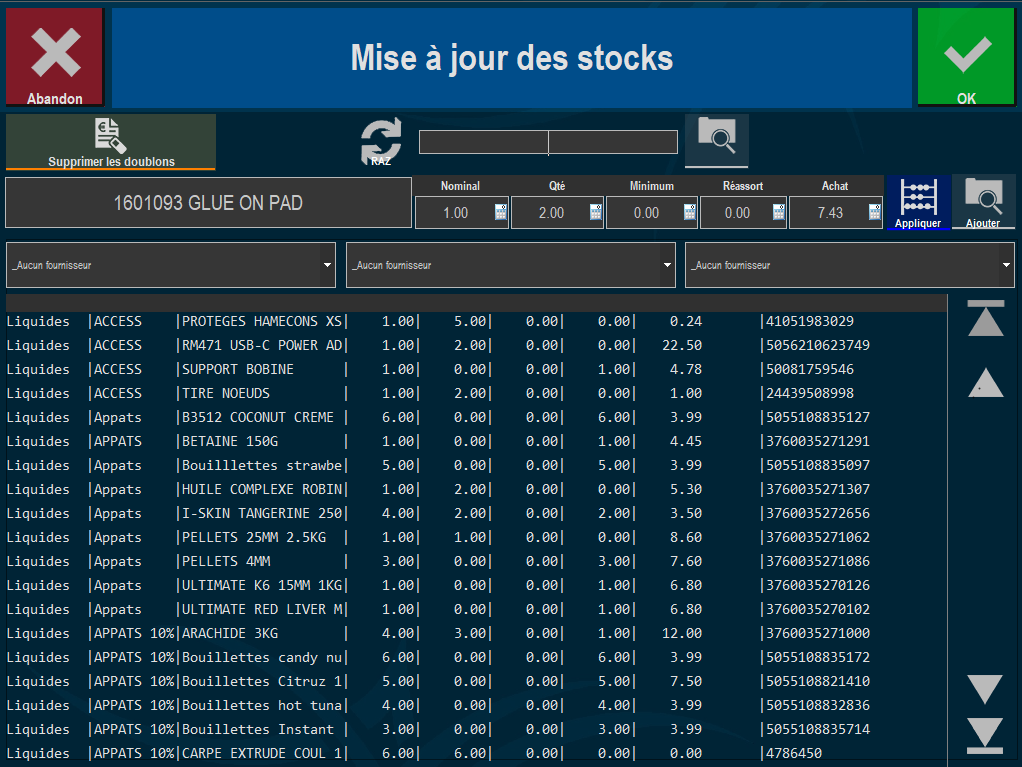
Task: Select the Bouillettes Instant row
Action: click(476, 729)
